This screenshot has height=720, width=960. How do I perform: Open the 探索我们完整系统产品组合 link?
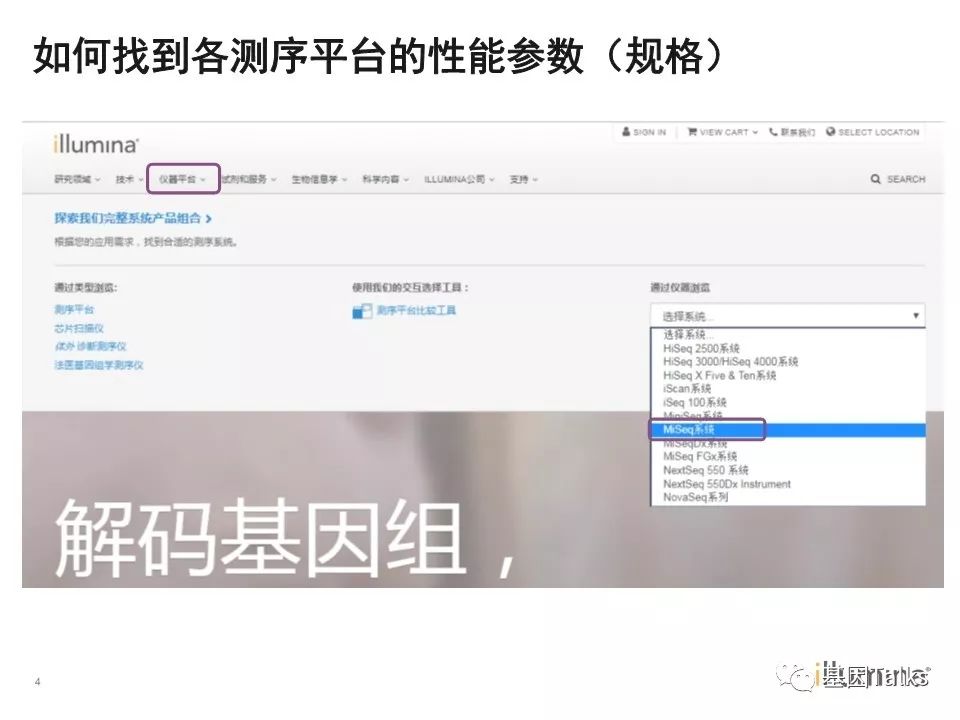pos(132,217)
